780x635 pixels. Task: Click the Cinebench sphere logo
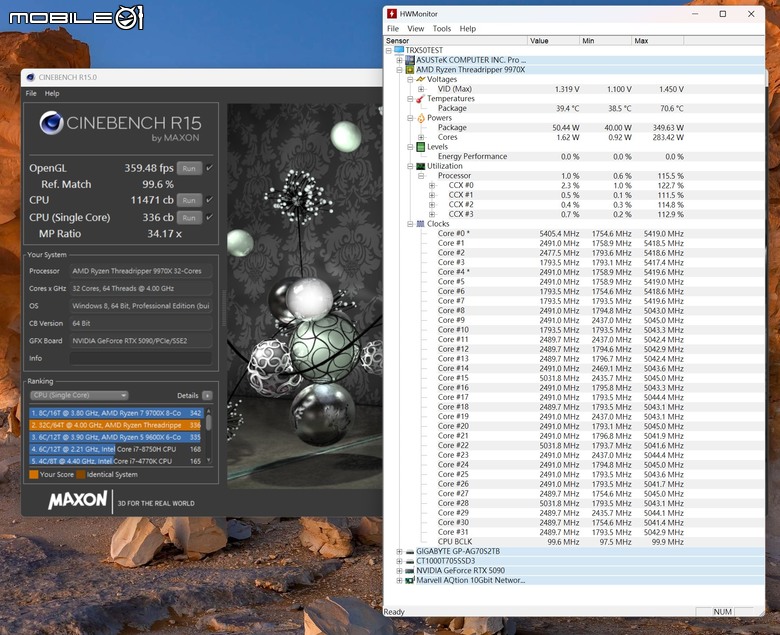51,123
